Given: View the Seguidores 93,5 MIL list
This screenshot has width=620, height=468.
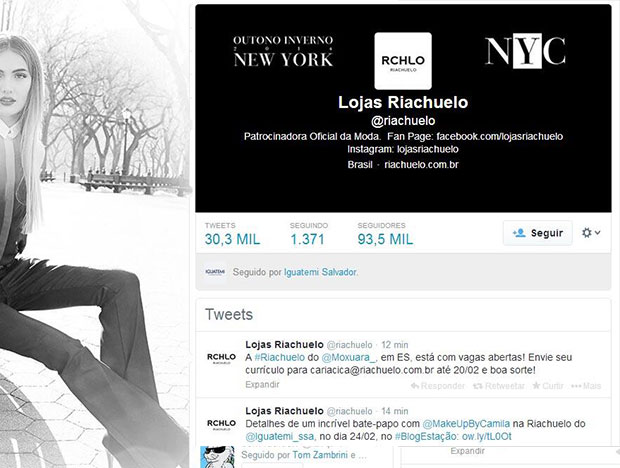Looking at the screenshot, I should [385, 234].
